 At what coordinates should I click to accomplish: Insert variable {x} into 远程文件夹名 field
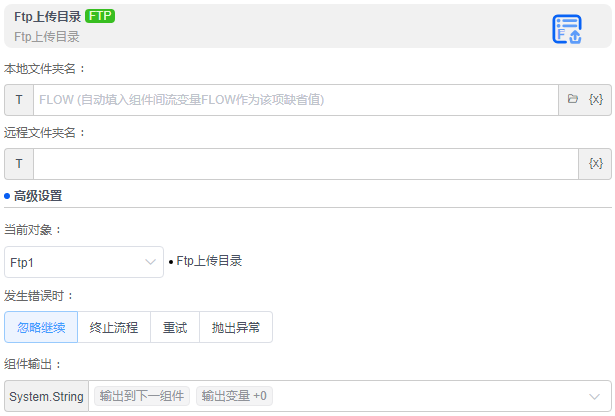(595, 163)
